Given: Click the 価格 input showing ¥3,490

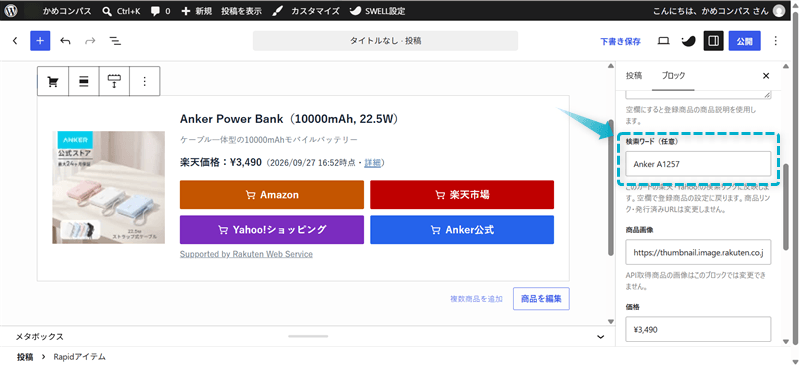Looking at the screenshot, I should pos(698,329).
